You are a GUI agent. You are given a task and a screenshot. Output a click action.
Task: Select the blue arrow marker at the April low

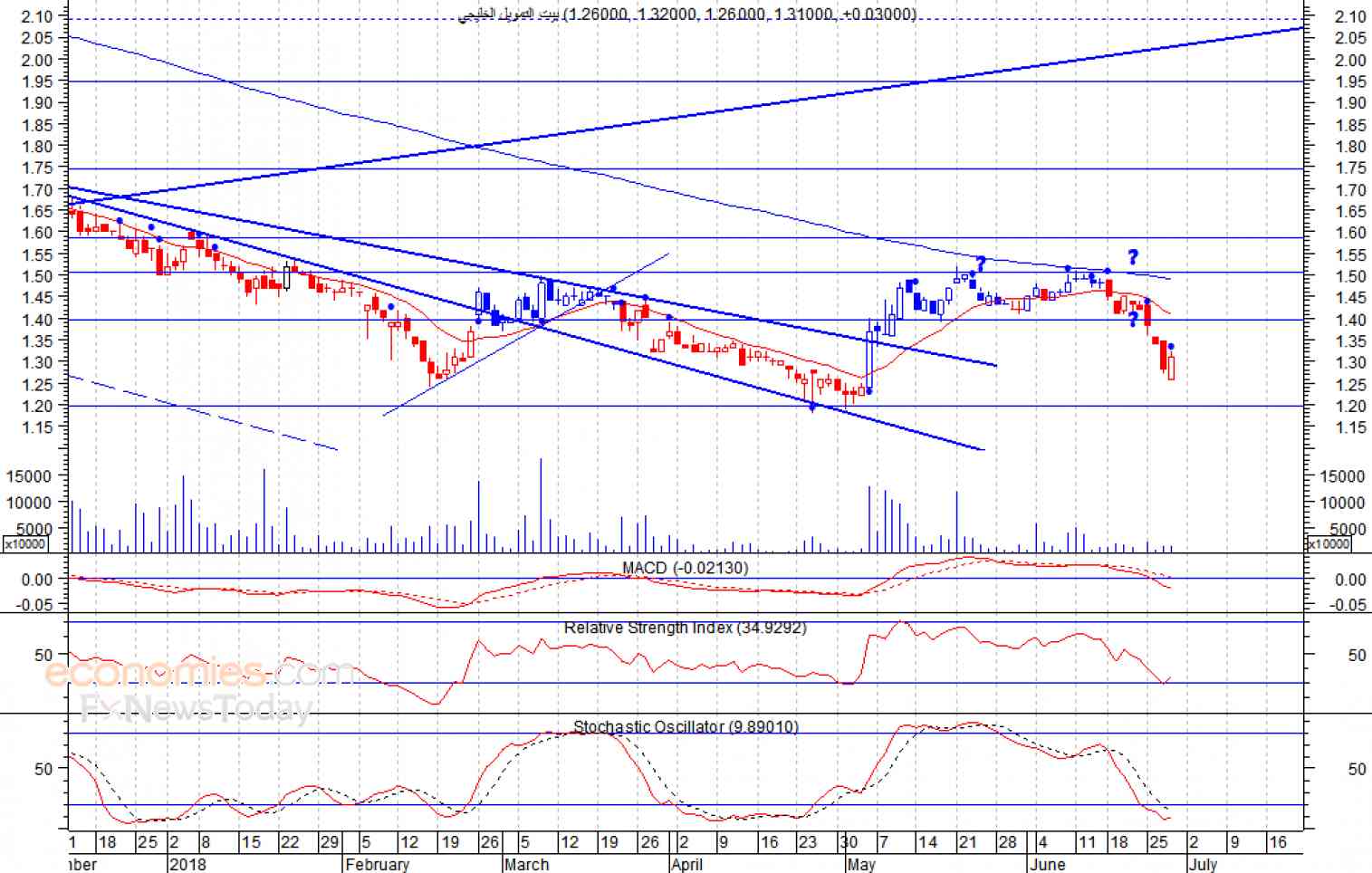(812, 408)
